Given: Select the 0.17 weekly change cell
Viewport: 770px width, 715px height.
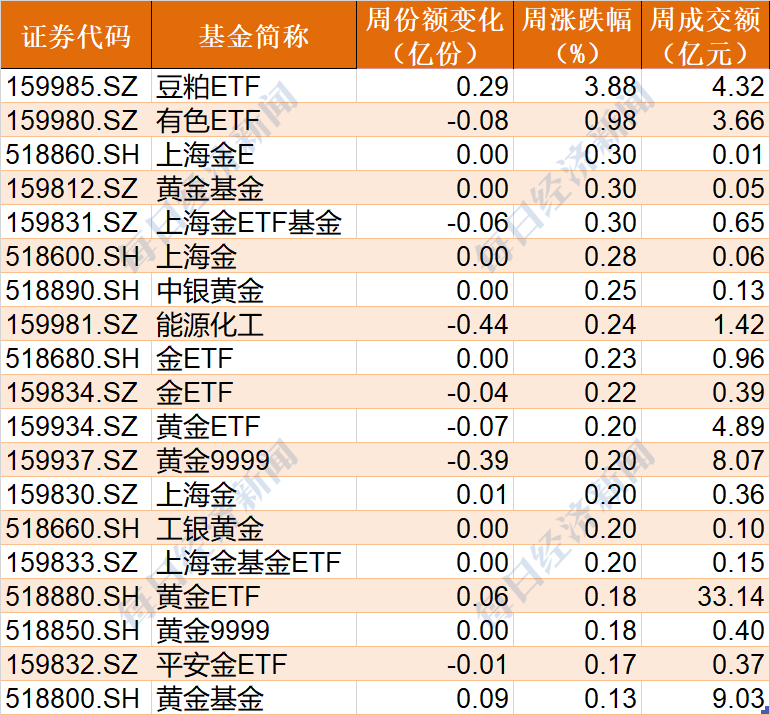Looking at the screenshot, I should tap(578, 664).
